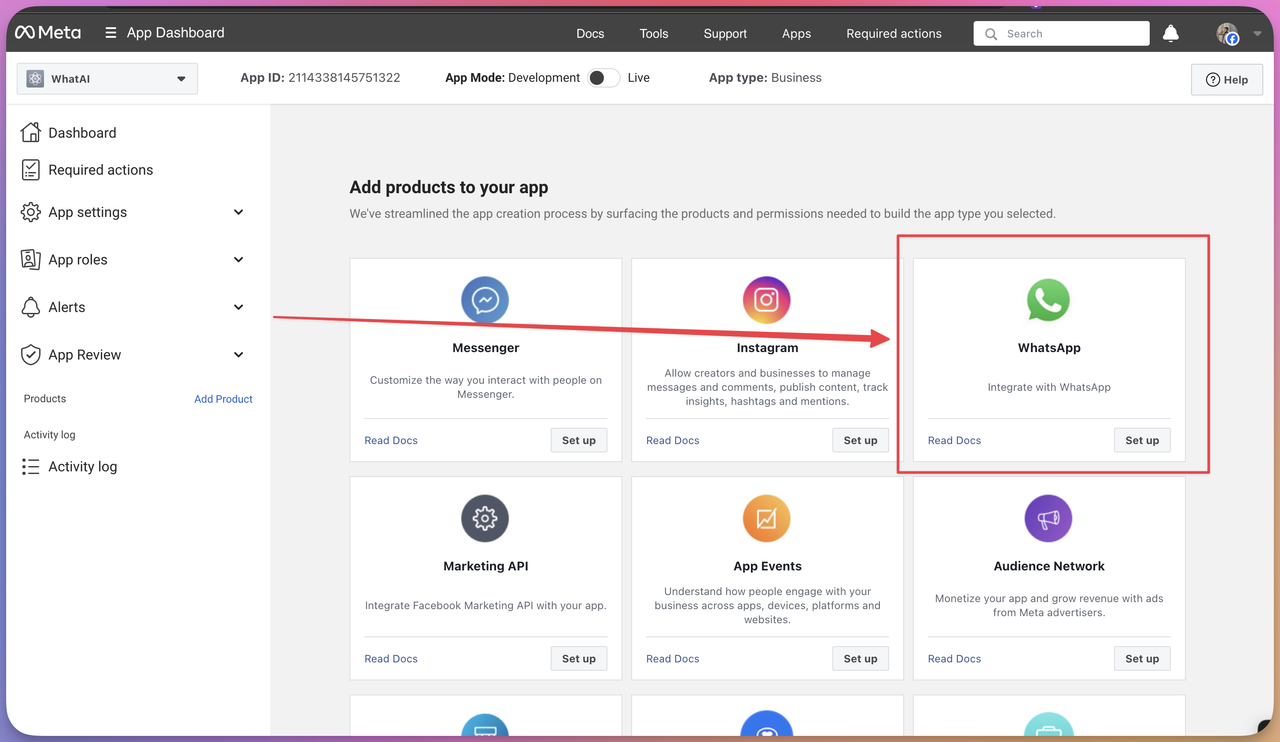The width and height of the screenshot is (1280, 742).
Task: Read Docs for Instagram
Action: (x=673, y=440)
